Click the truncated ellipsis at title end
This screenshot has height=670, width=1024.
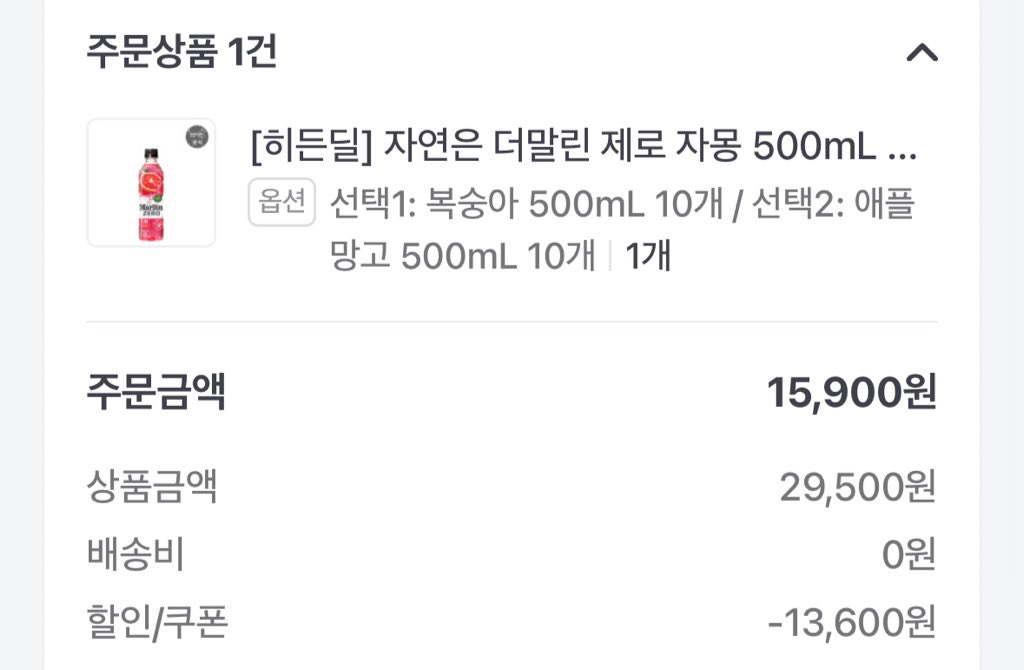tap(902, 150)
